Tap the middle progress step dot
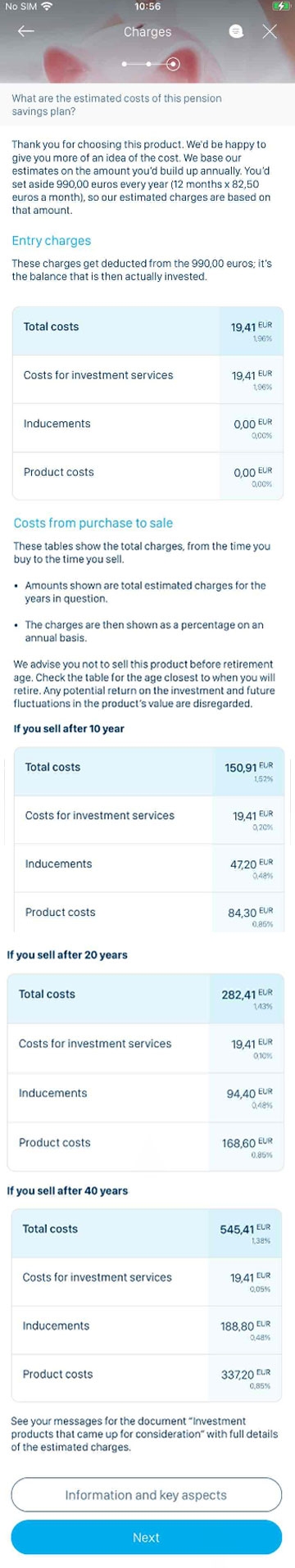 point(148,63)
